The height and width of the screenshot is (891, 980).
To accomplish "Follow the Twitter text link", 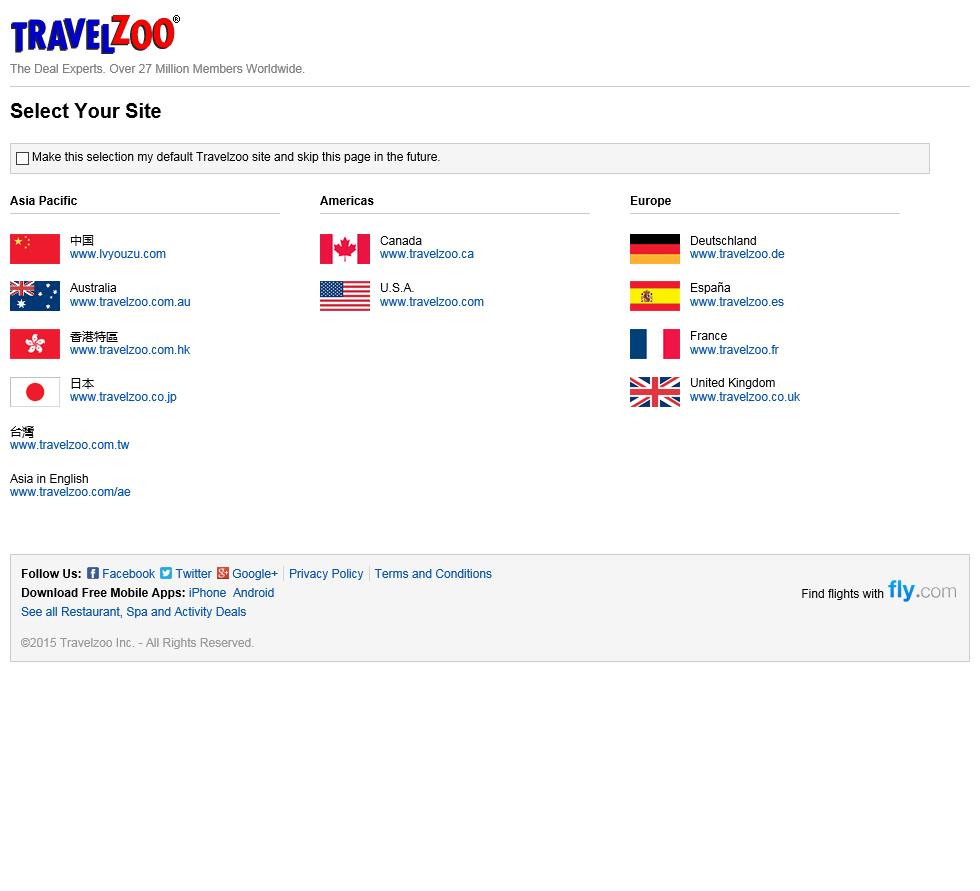I will (193, 574).
